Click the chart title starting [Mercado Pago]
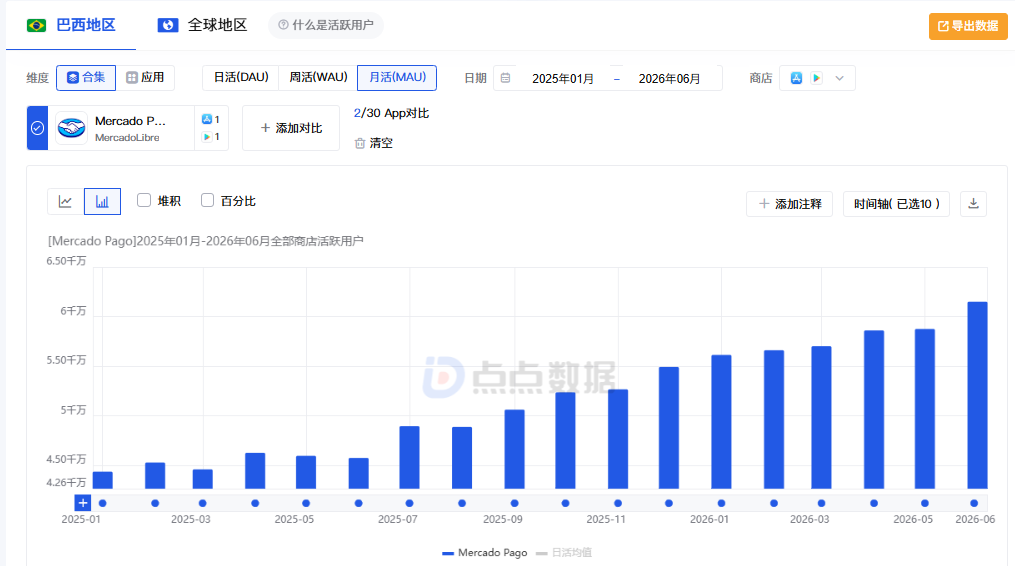Image resolution: width=1015 pixels, height=566 pixels. (x=206, y=241)
